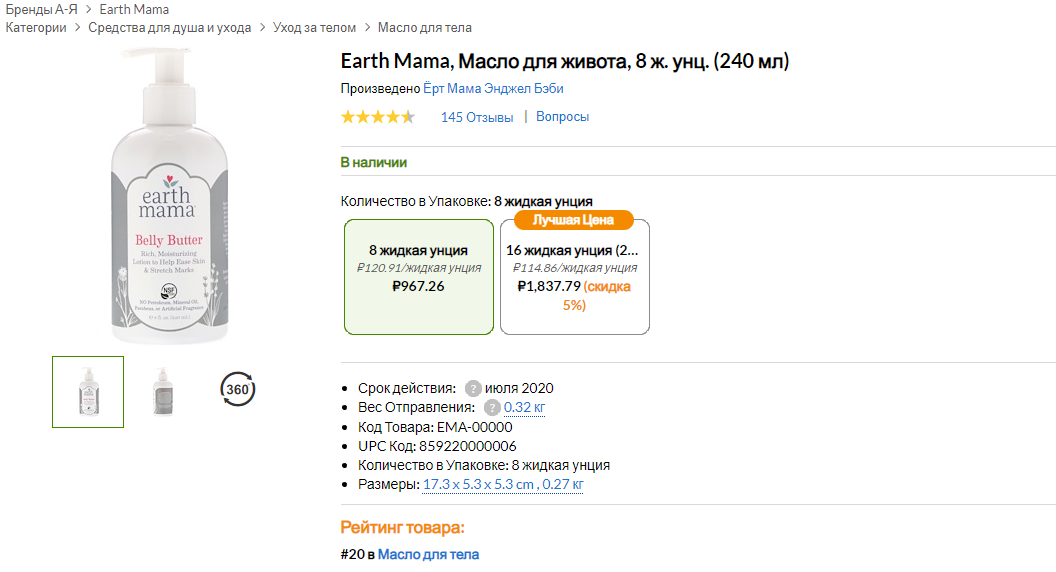This screenshot has height=572, width=1056.
Task: Open the Вопросы questions link
Action: coord(562,117)
